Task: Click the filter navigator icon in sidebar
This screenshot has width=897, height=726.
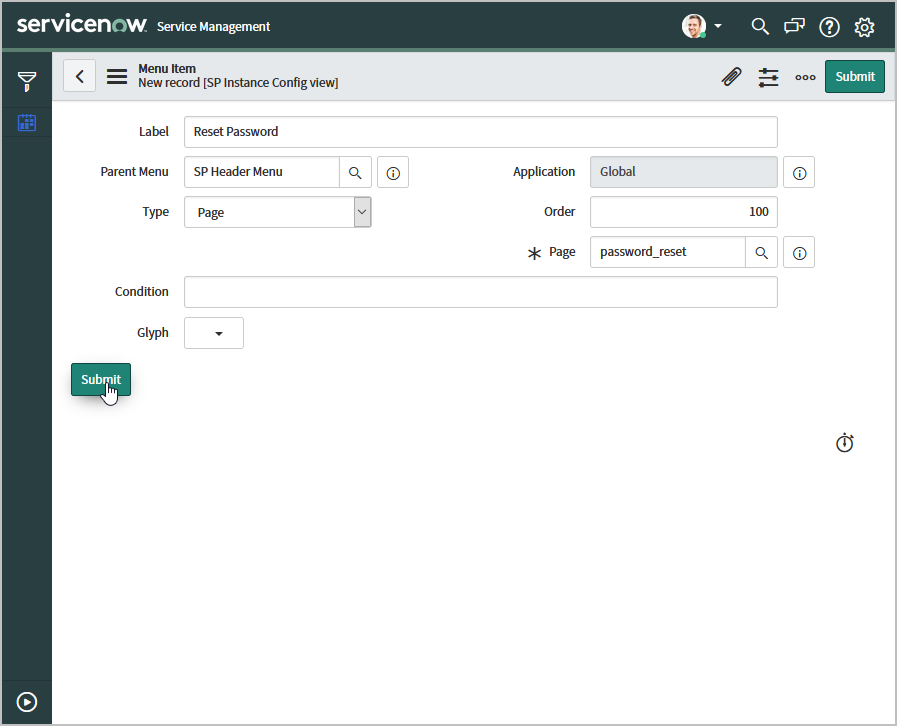Action: click(27, 81)
